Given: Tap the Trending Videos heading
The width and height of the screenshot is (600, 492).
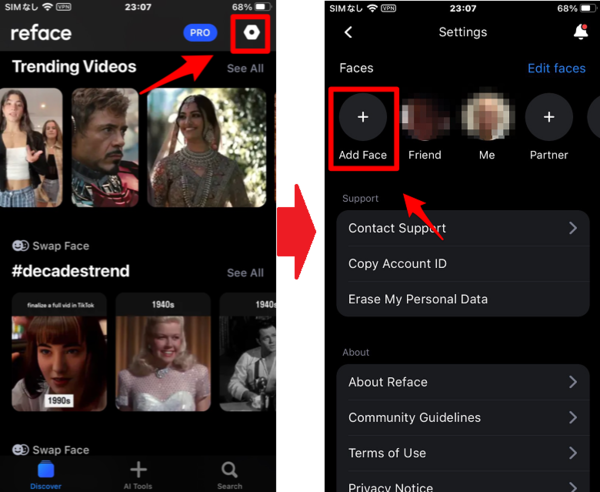Looking at the screenshot, I should [x=74, y=67].
